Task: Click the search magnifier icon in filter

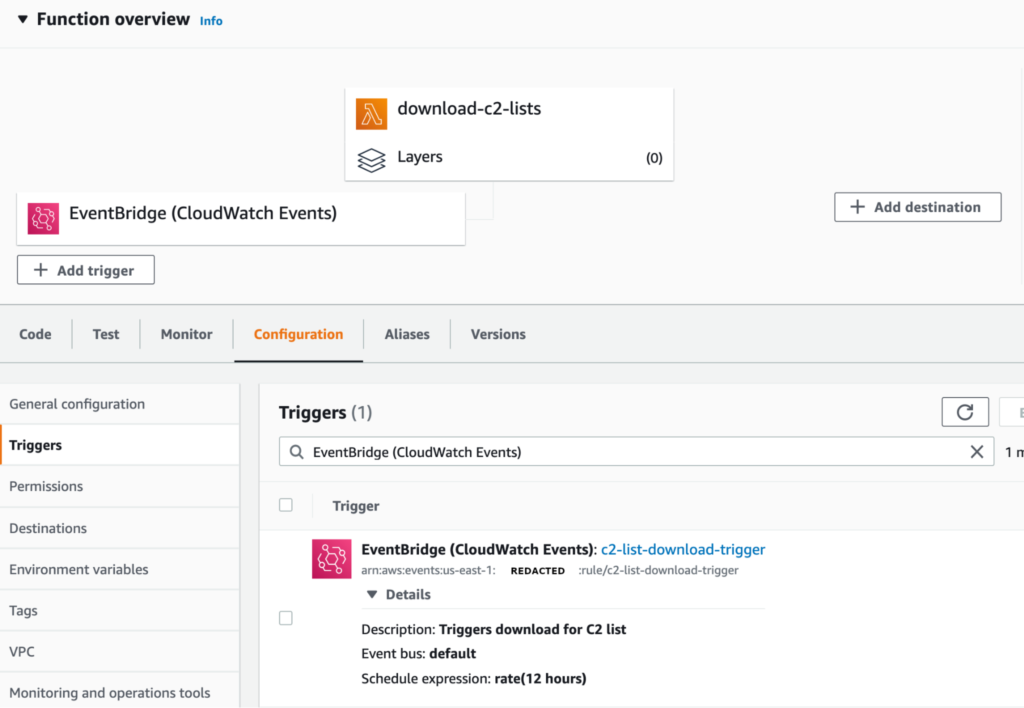Action: click(296, 452)
